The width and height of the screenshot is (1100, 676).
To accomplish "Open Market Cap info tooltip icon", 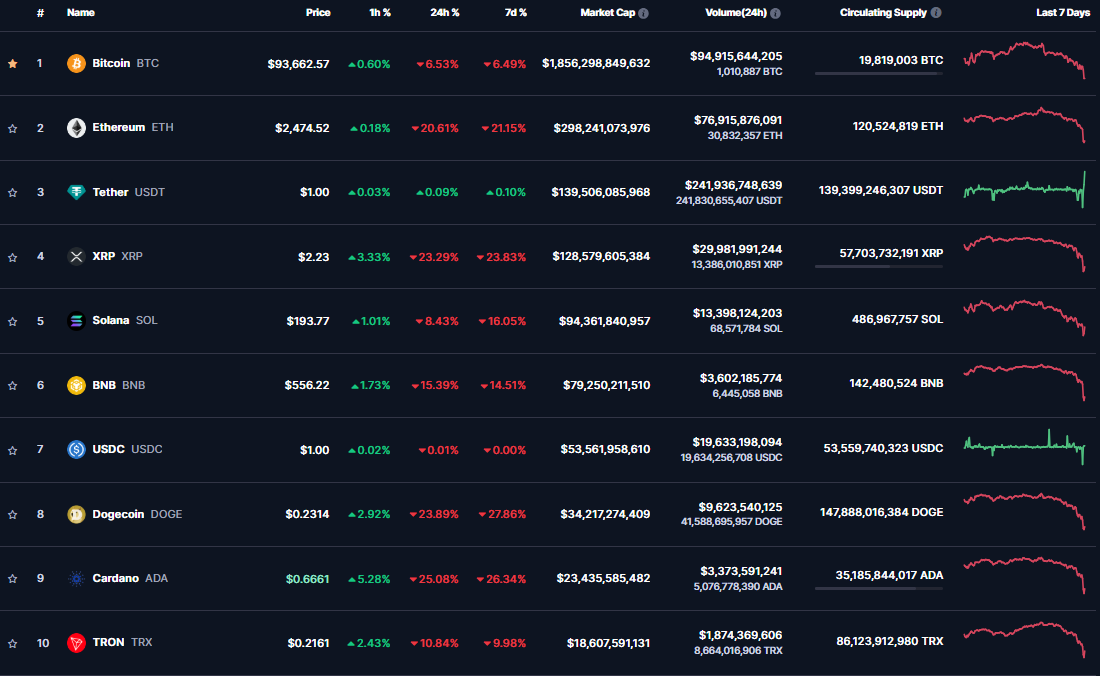I will pyautogui.click(x=643, y=14).
